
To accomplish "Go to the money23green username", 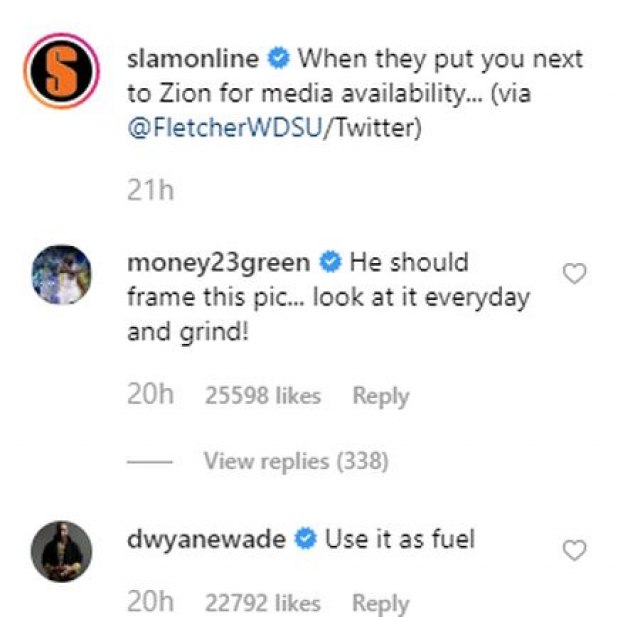I will point(219,262).
